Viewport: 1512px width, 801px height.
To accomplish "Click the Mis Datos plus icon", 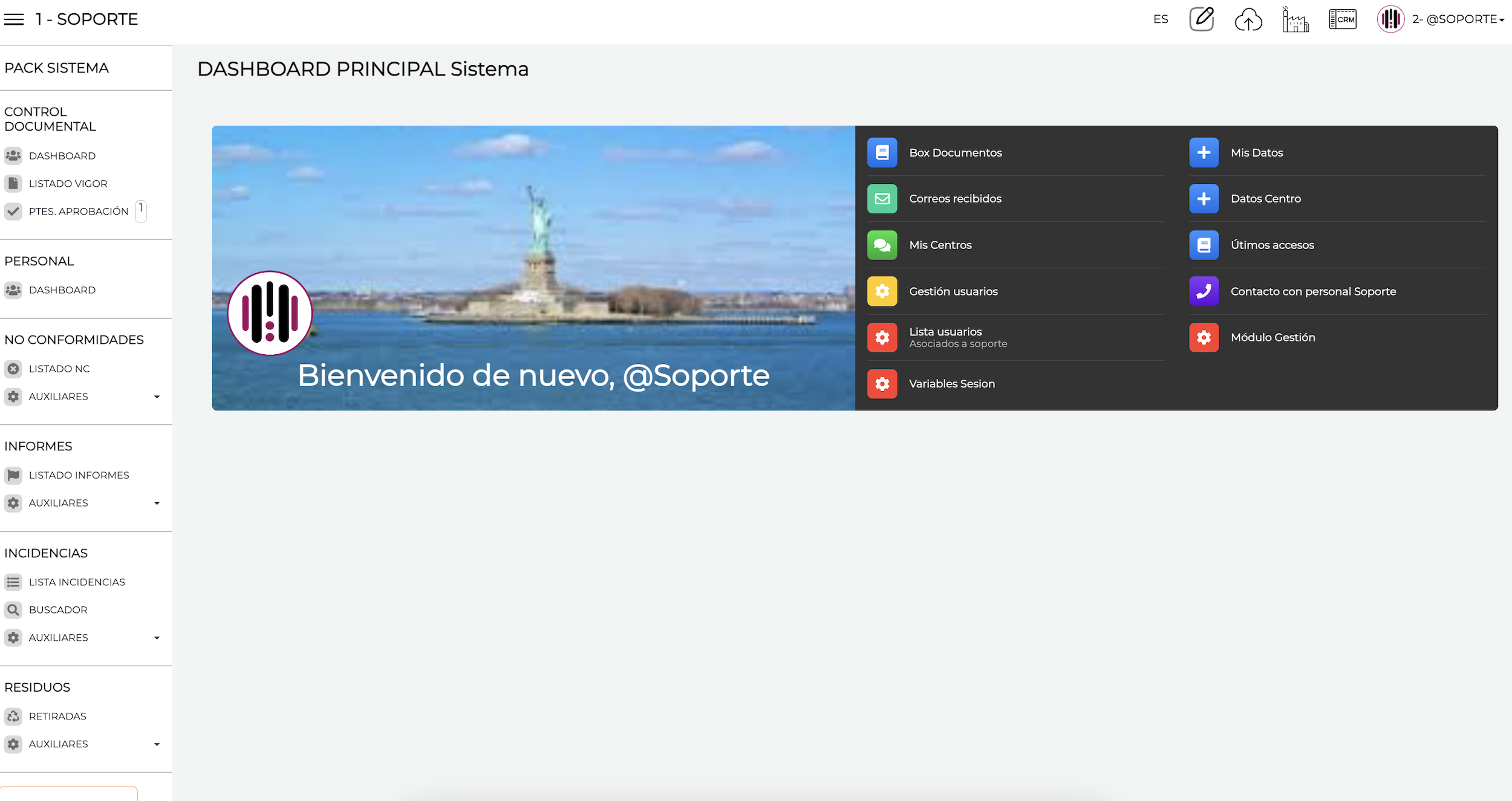I will click(x=1204, y=152).
